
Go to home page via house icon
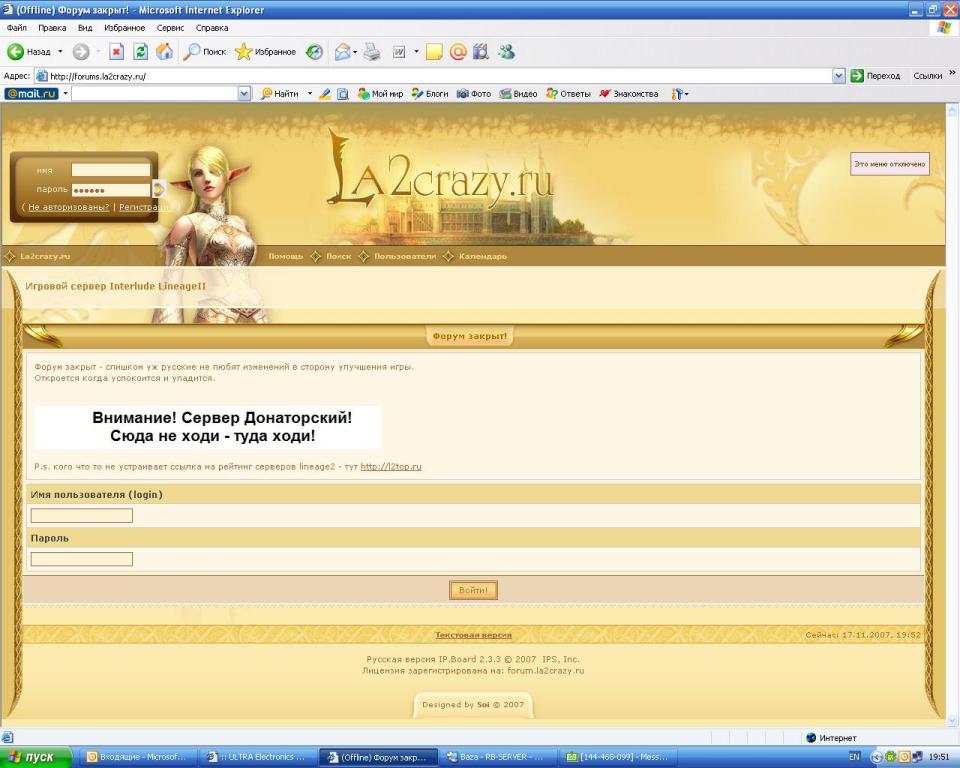(164, 52)
